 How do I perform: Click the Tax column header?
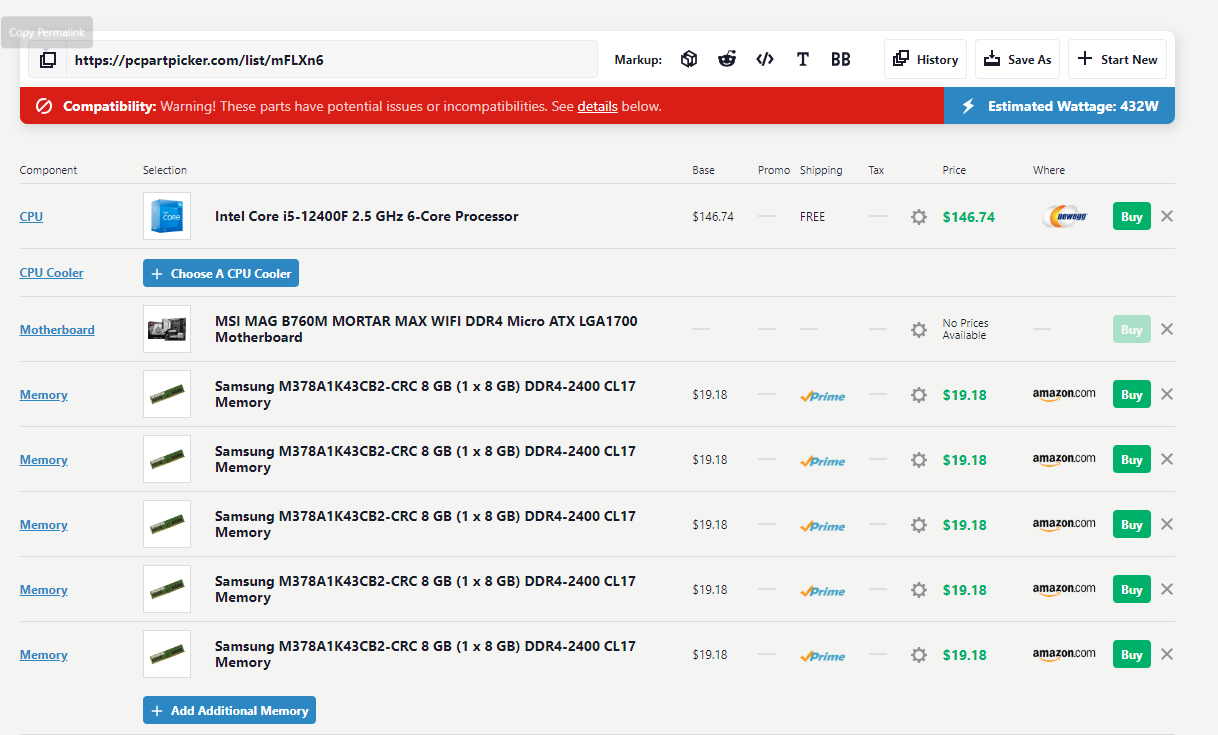pos(876,170)
